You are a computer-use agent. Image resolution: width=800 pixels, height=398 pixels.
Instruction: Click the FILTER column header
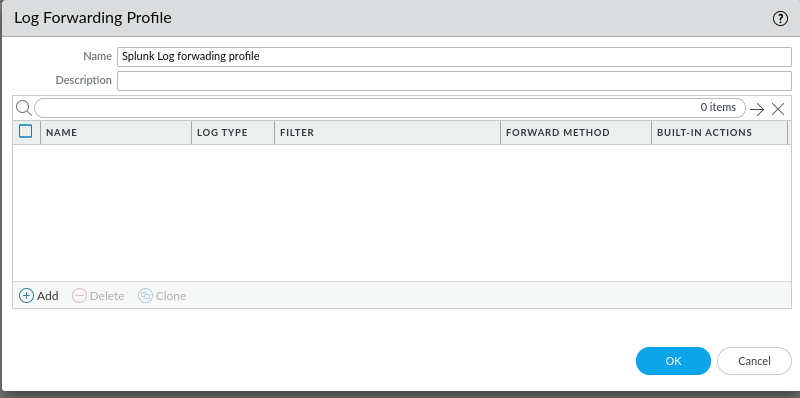point(387,133)
